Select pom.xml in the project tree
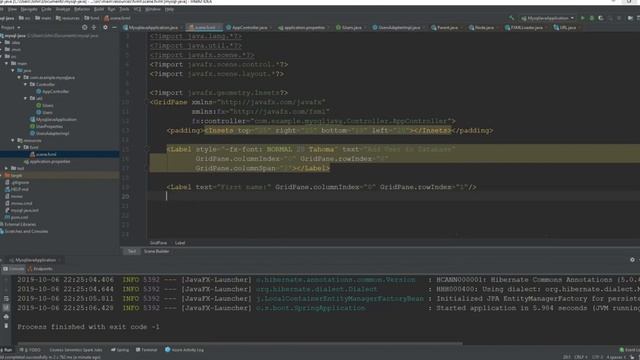The image size is (640, 360). [16, 217]
